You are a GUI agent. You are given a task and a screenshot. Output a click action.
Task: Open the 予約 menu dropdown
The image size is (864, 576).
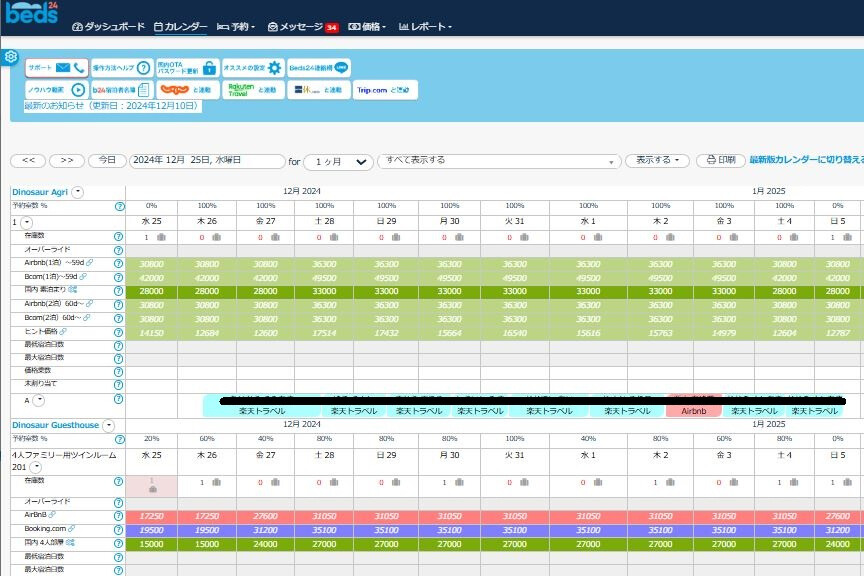(236, 26)
